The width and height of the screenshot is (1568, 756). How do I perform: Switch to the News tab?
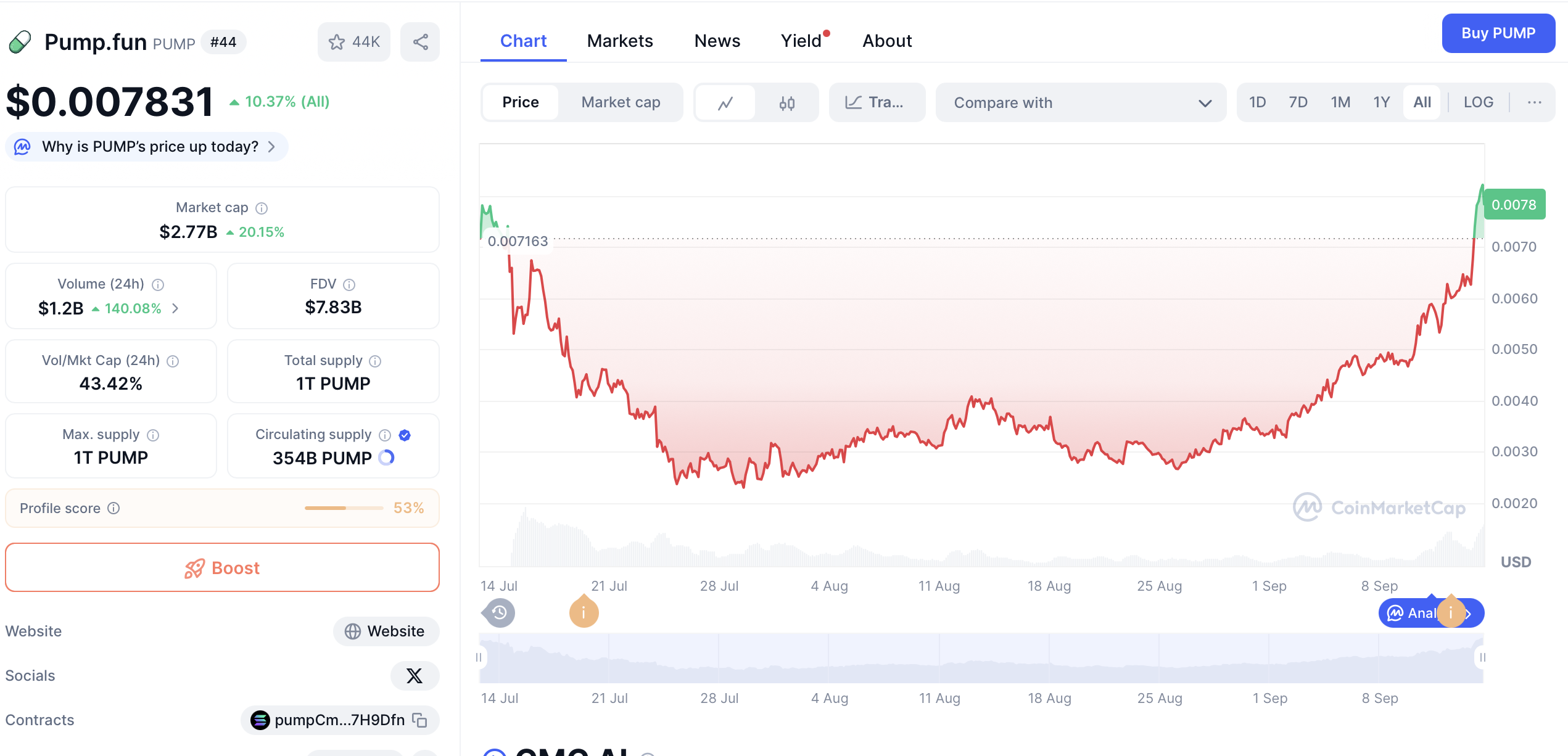click(717, 41)
